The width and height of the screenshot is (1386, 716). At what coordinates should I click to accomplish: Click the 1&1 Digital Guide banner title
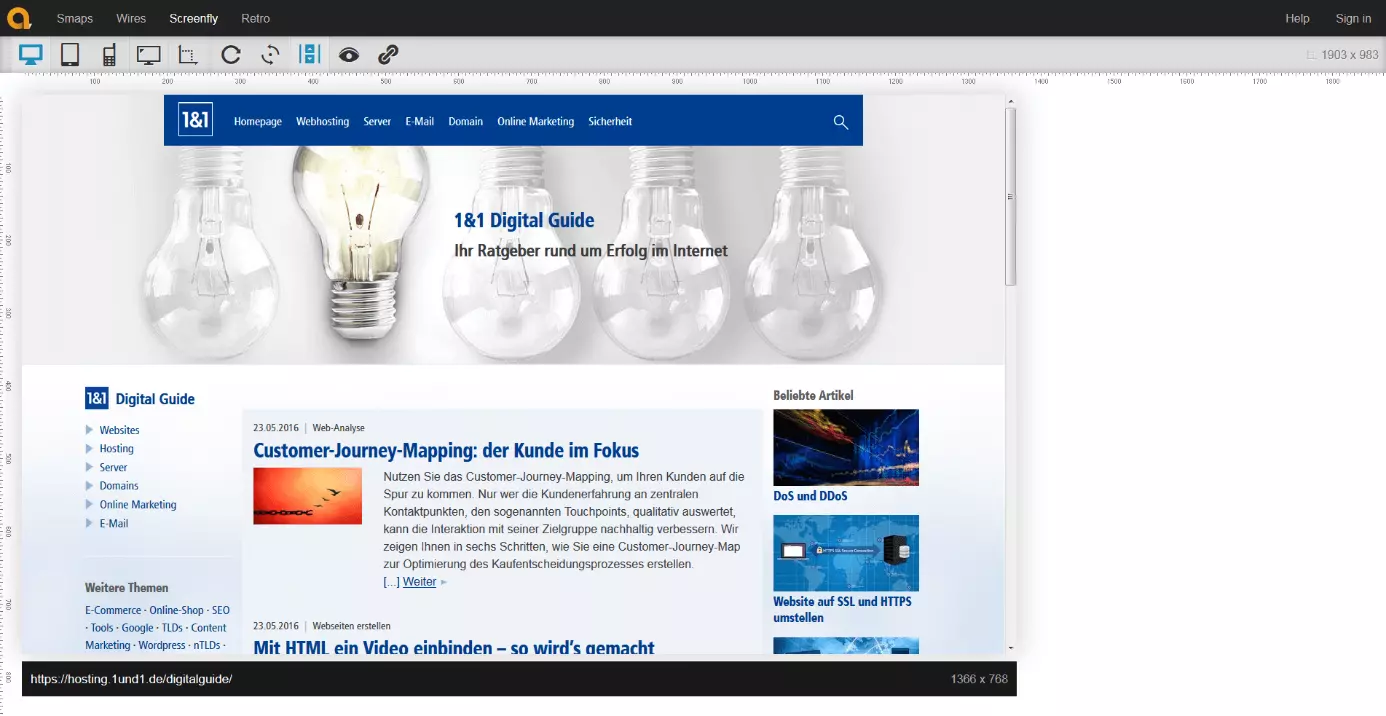point(524,221)
